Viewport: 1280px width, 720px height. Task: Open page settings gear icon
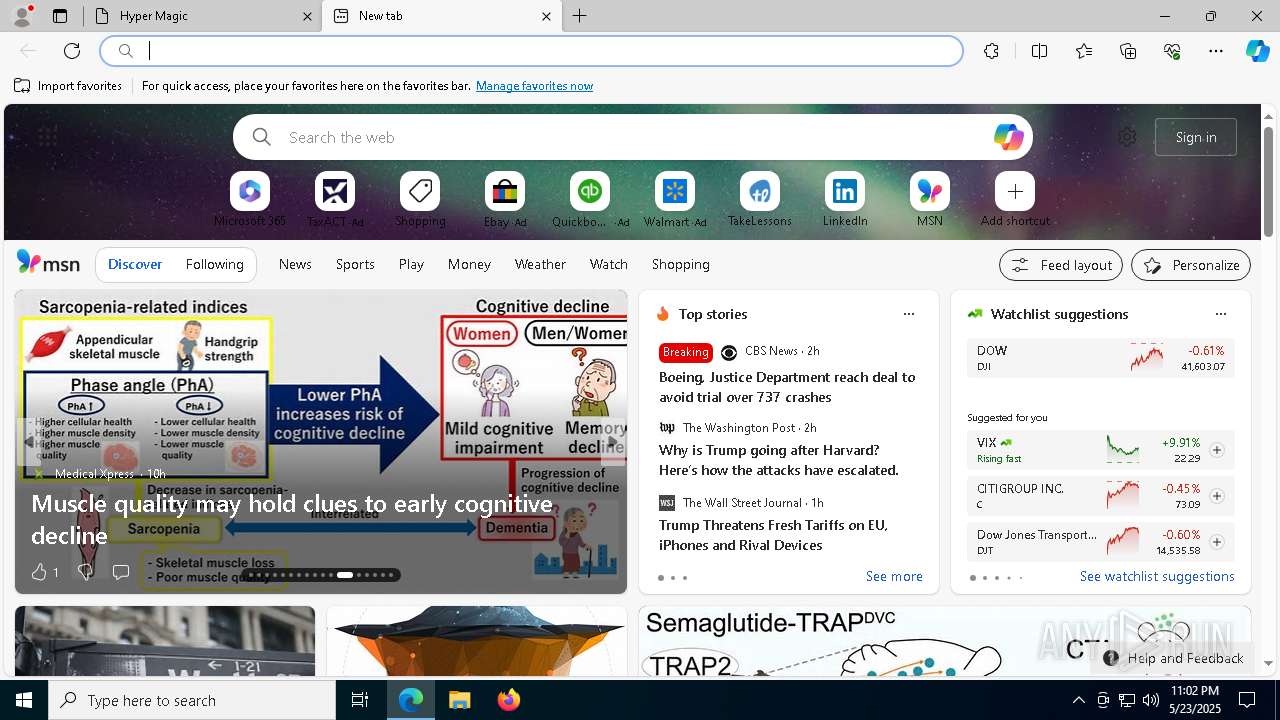point(1127,137)
